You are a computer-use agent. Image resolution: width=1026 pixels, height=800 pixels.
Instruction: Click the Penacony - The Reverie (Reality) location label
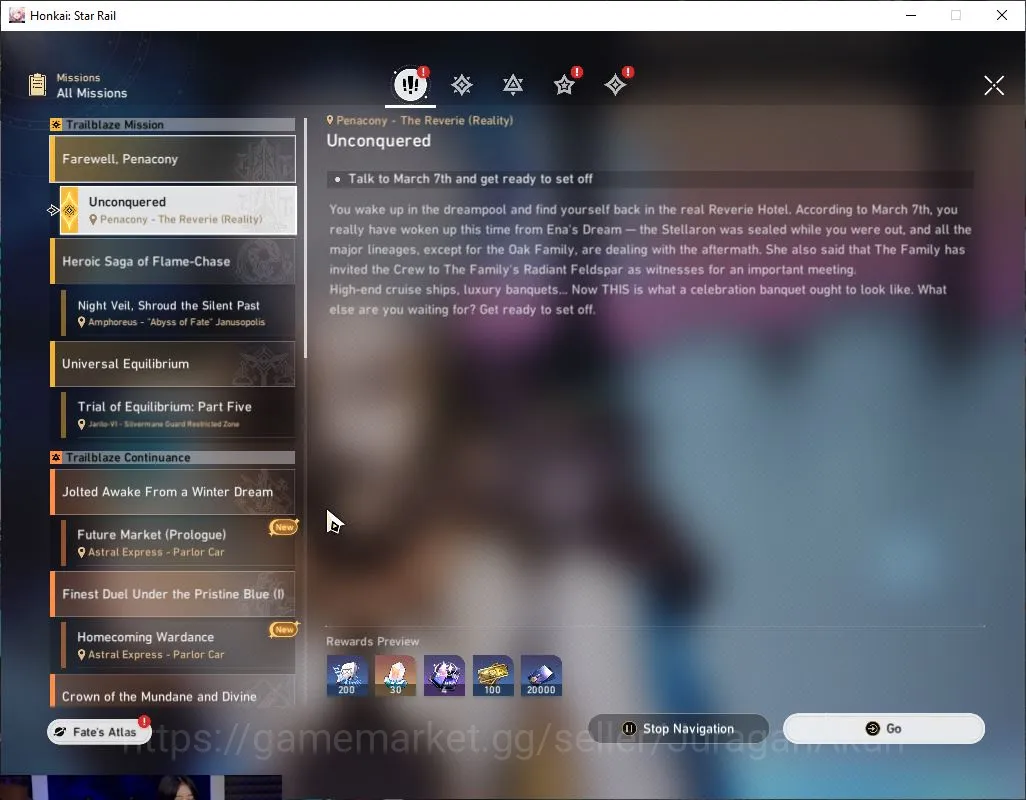[420, 120]
